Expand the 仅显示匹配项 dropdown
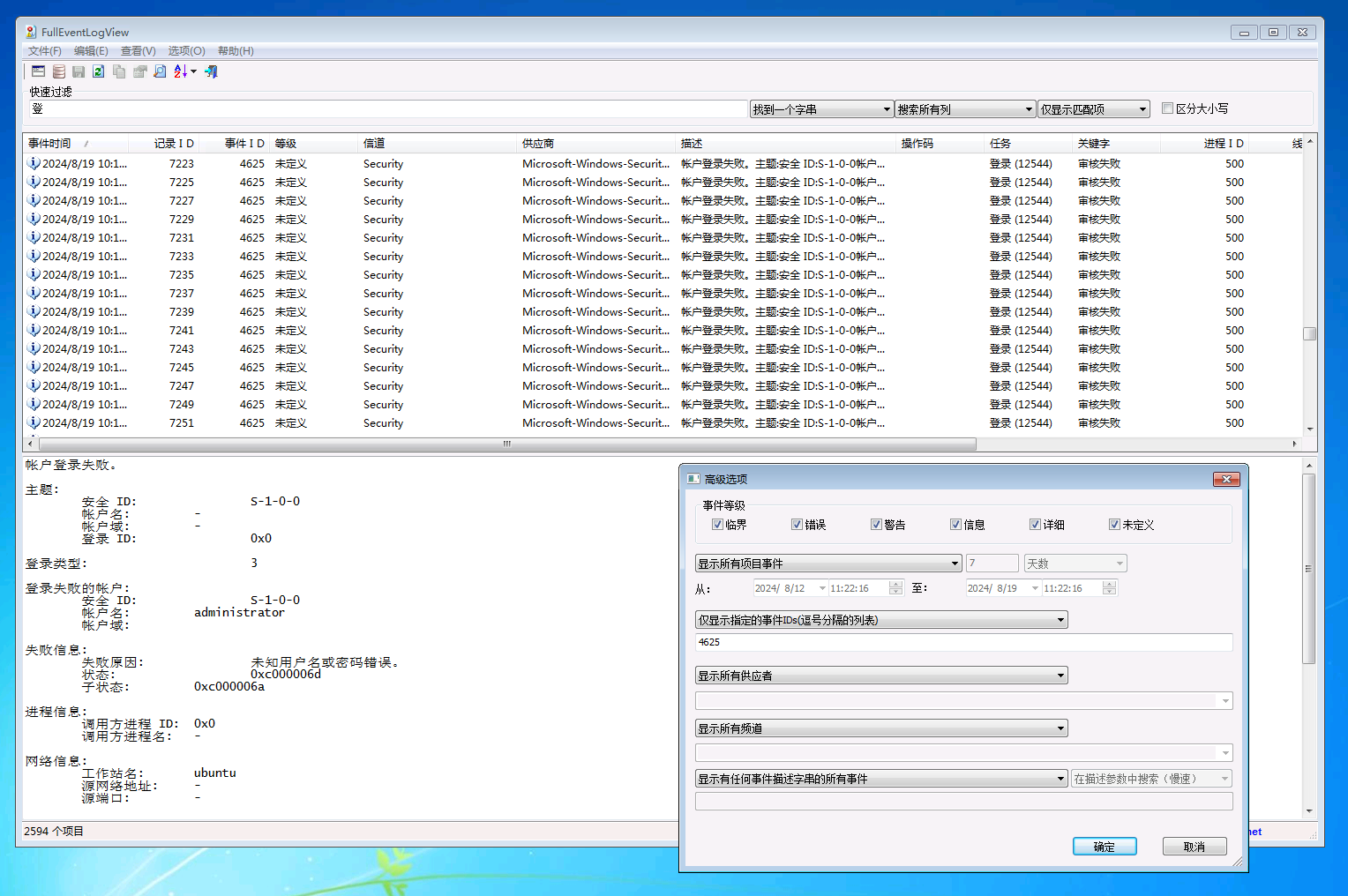 [x=1094, y=109]
